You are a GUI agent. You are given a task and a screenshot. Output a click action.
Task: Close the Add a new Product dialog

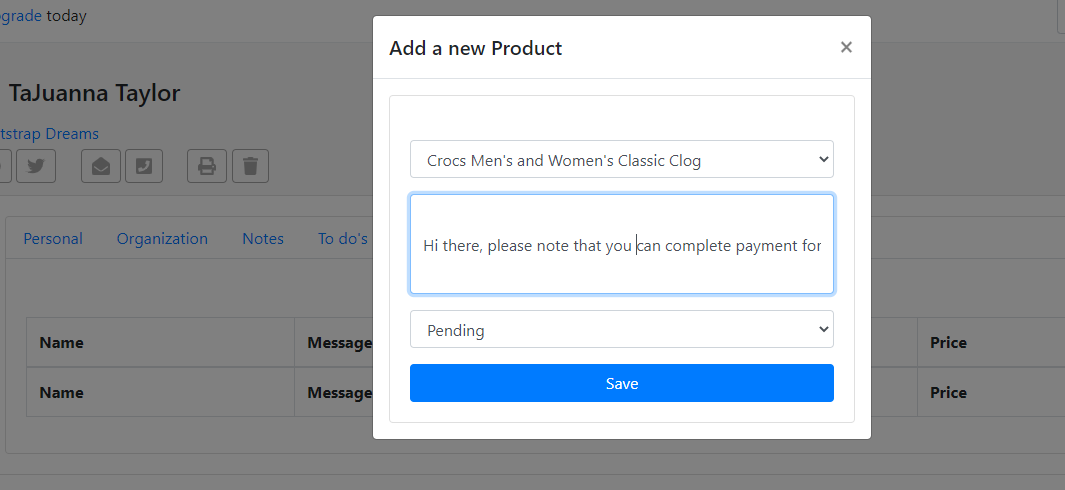click(x=846, y=47)
